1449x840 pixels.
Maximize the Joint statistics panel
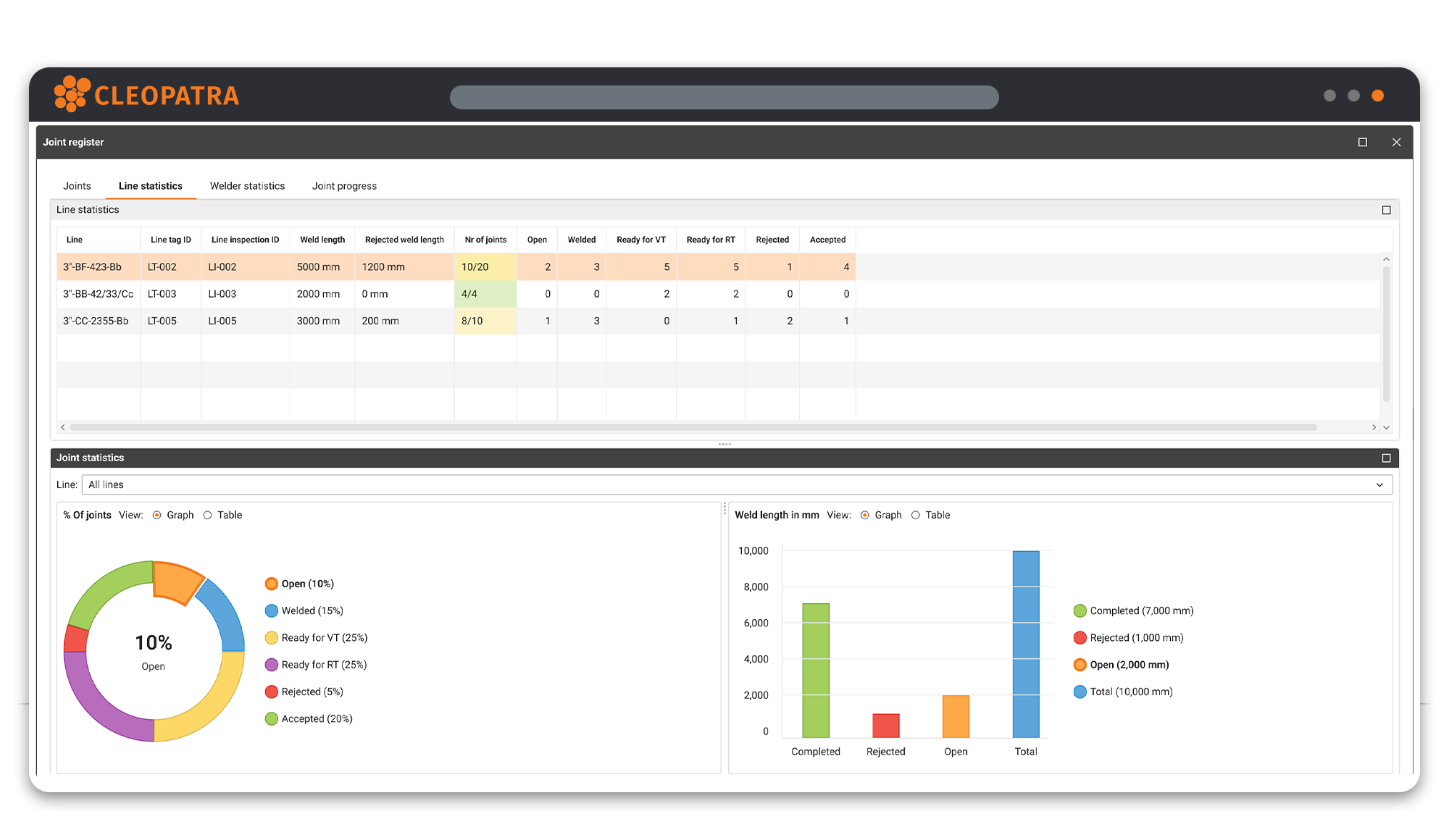click(1386, 458)
